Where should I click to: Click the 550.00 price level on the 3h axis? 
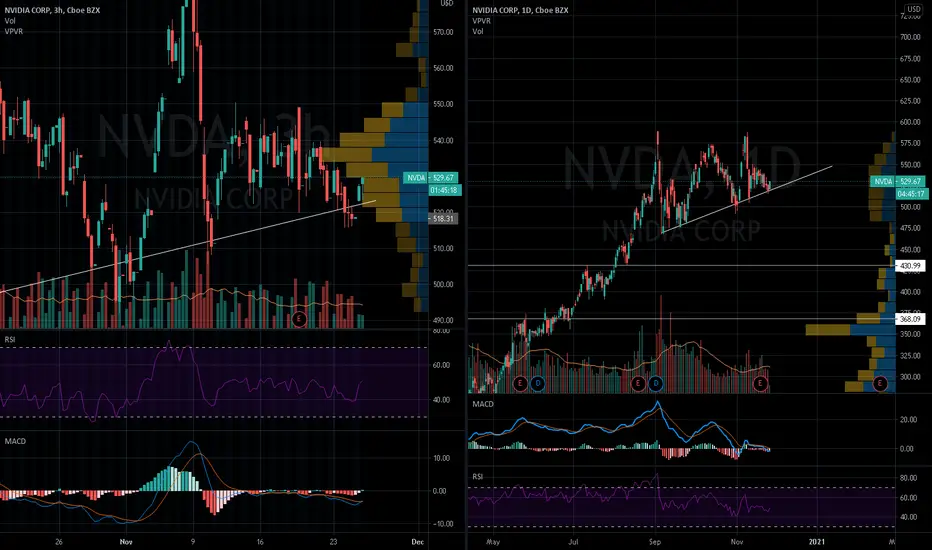(x=443, y=104)
